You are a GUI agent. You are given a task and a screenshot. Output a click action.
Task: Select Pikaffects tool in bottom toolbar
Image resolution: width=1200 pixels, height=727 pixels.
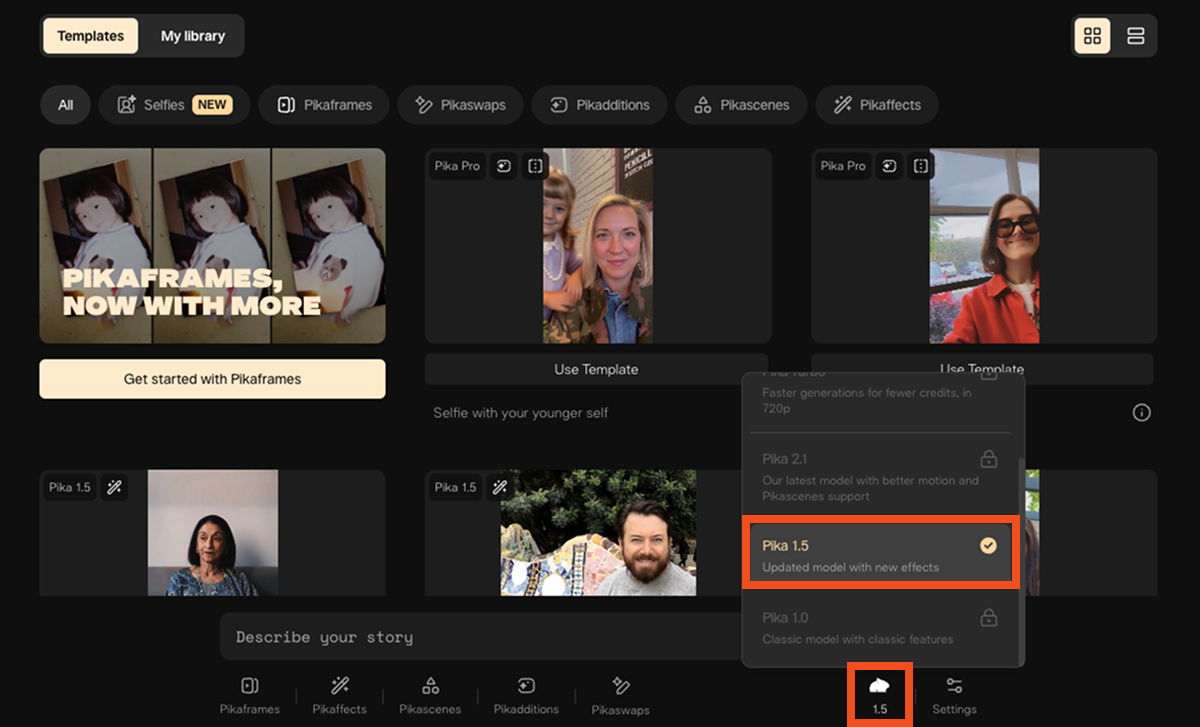[340, 695]
